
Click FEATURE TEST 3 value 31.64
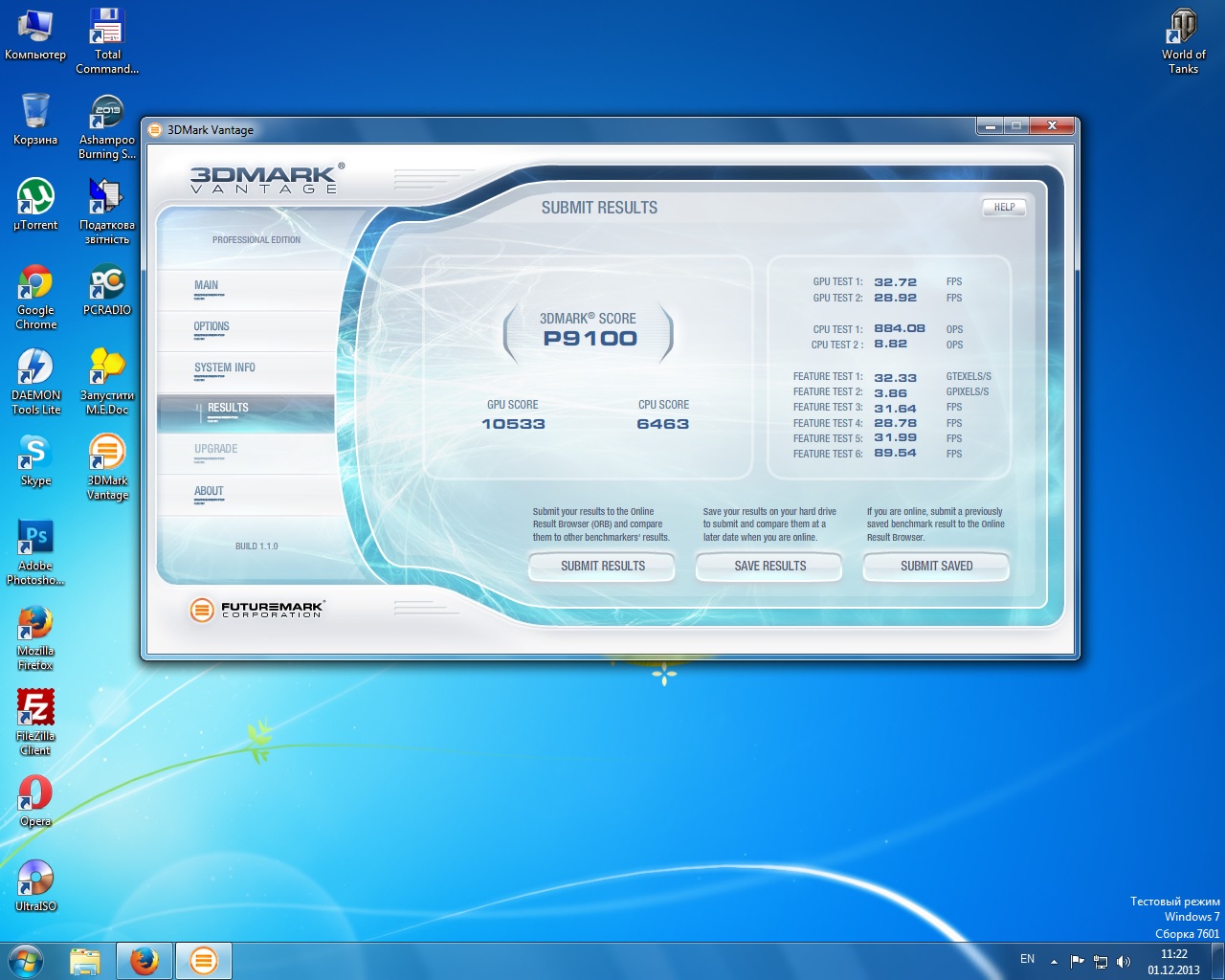(x=895, y=409)
